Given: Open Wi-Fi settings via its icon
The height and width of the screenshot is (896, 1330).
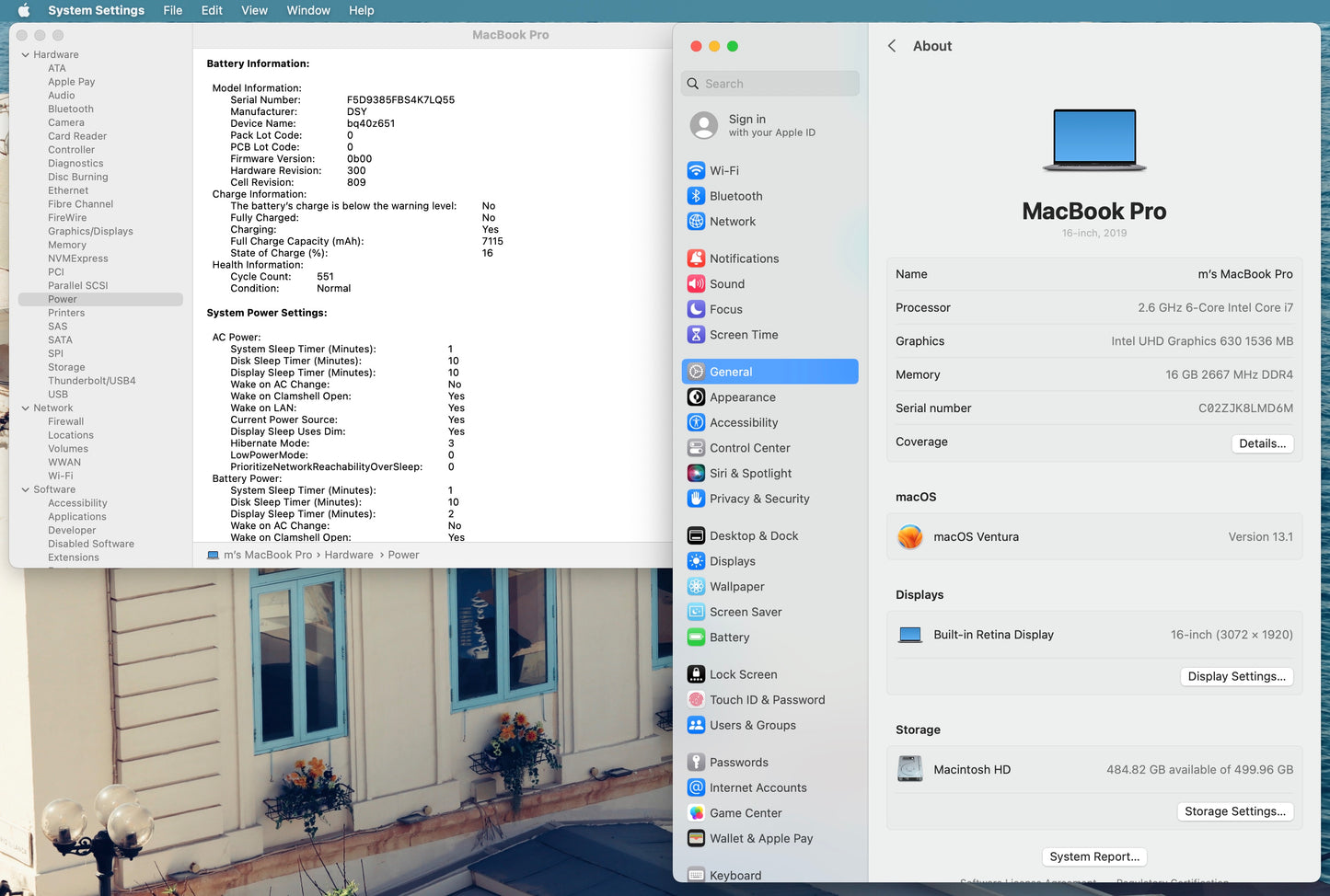Looking at the screenshot, I should [696, 171].
